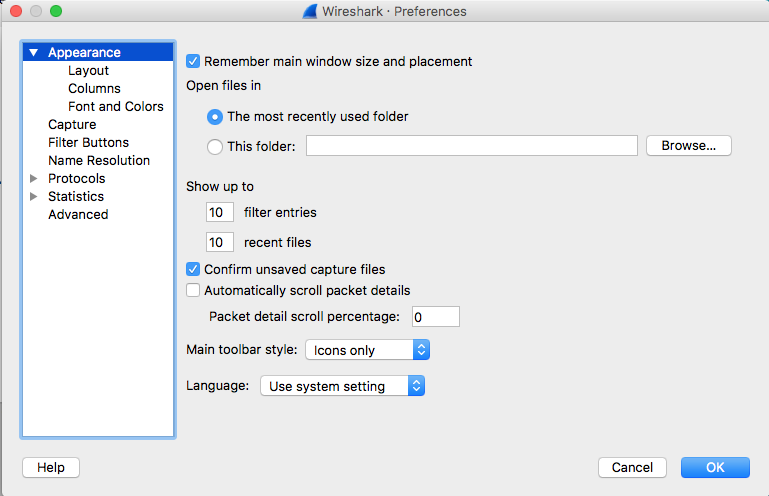The width and height of the screenshot is (769, 496).
Task: Select Capture in the sidebar
Action: pos(72,125)
